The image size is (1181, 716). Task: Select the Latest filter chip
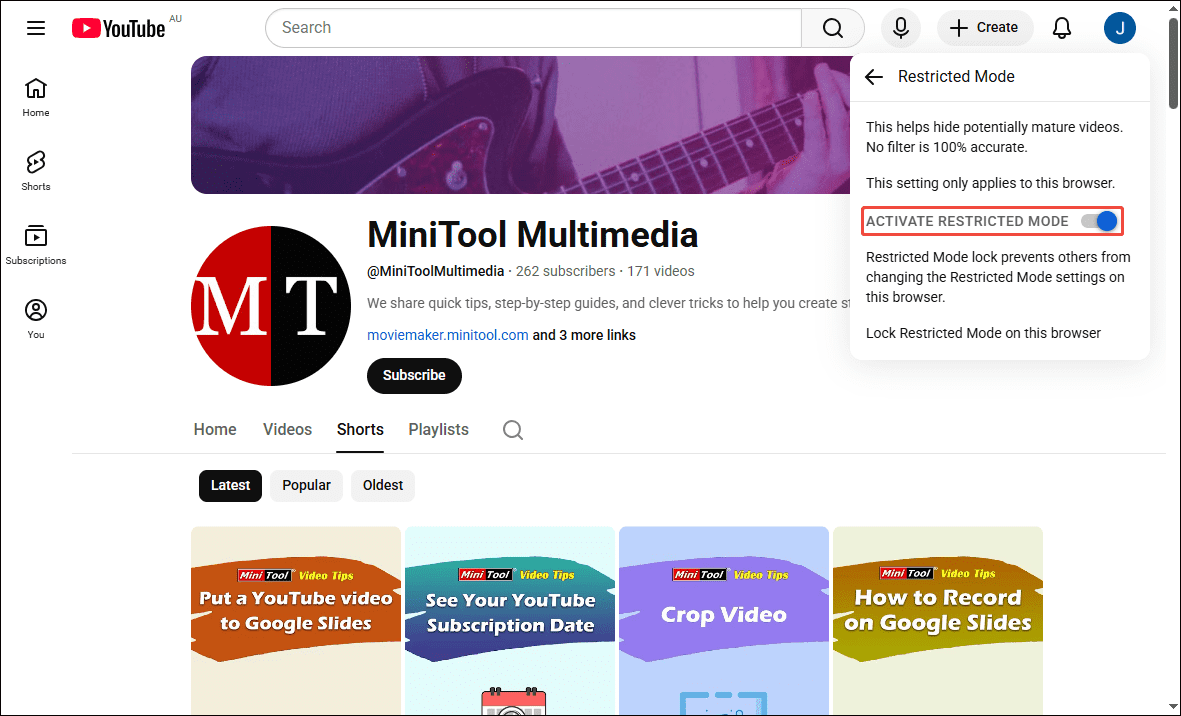coord(230,486)
